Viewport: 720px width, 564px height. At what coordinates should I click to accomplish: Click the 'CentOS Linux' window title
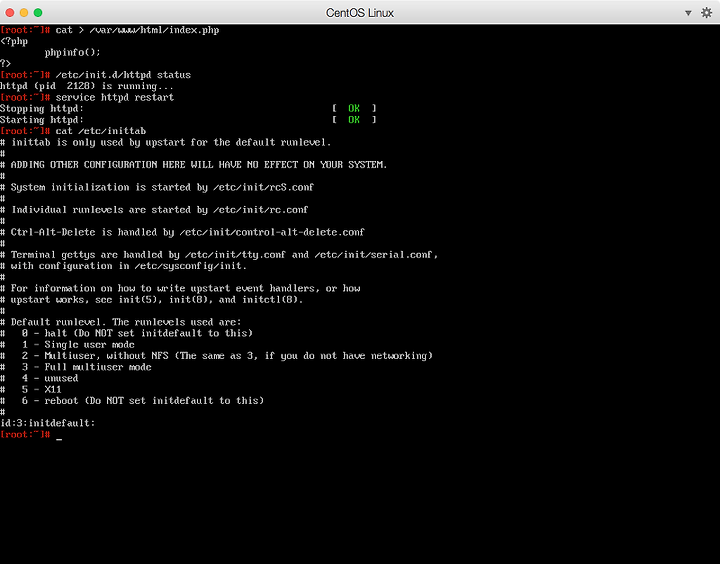(x=360, y=13)
